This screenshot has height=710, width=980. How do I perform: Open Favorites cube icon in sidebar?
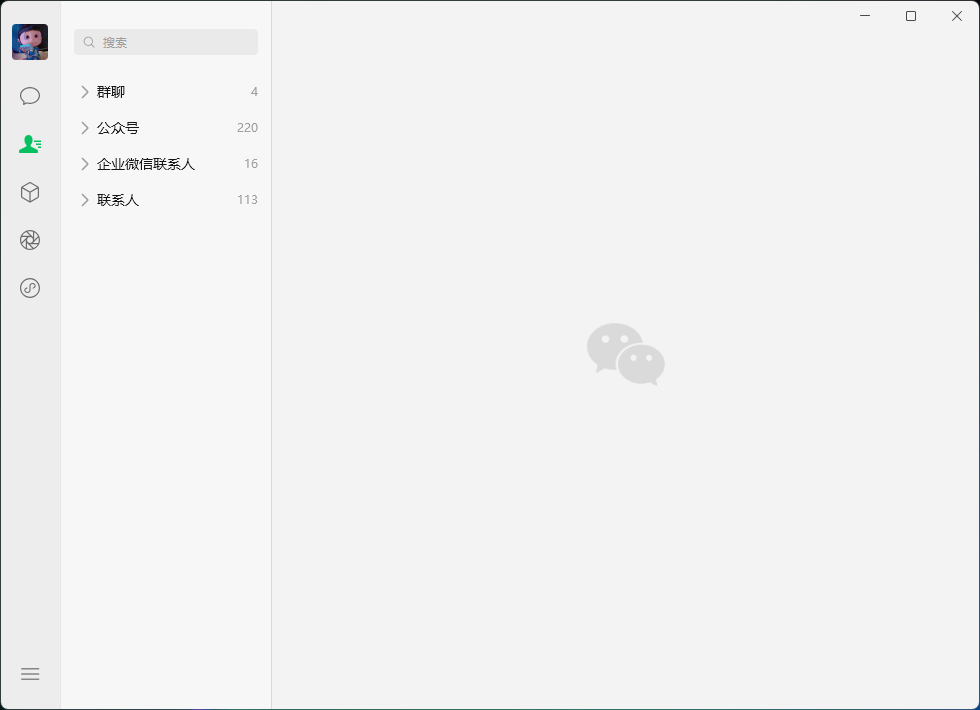[30, 192]
